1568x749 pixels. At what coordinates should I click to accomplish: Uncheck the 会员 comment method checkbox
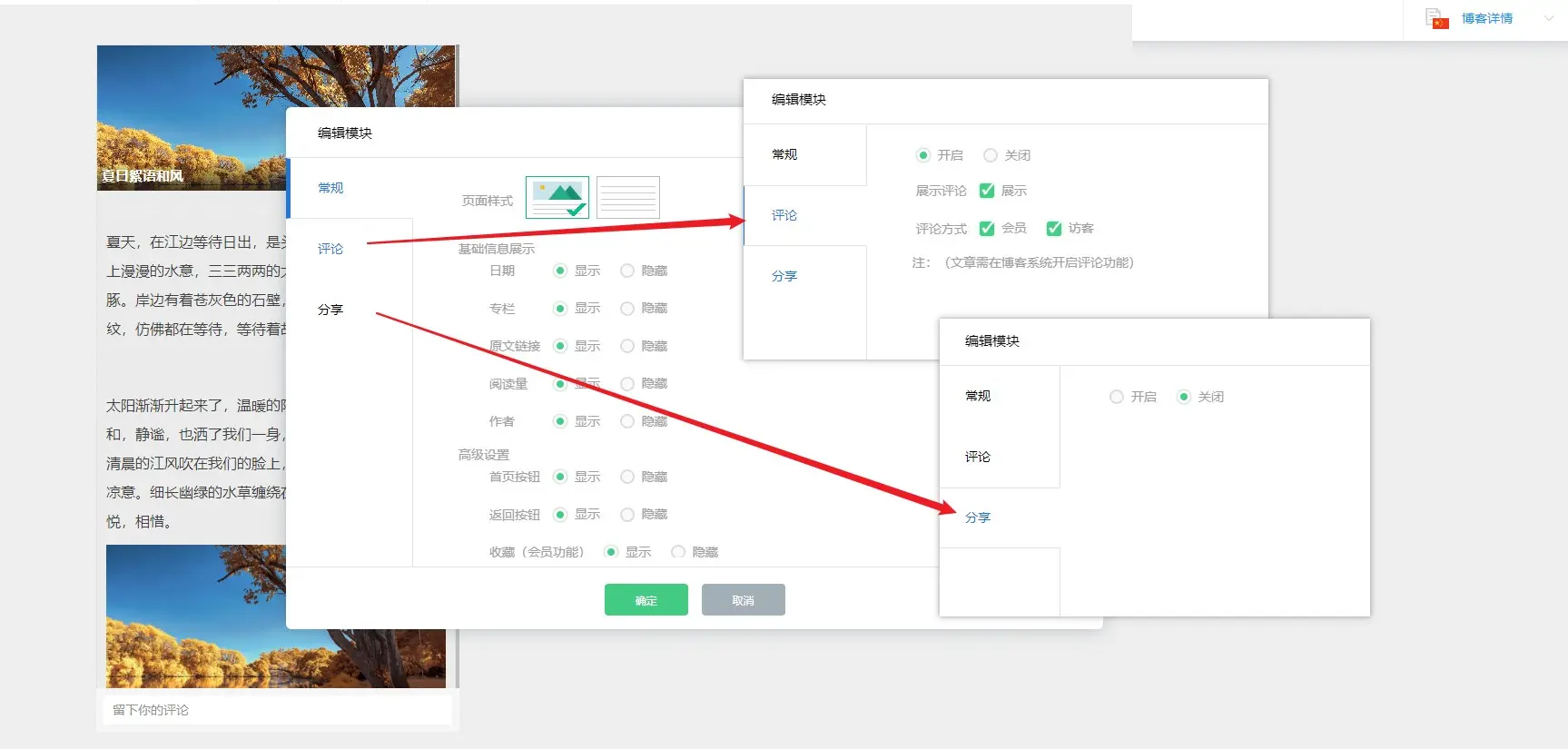(x=987, y=229)
